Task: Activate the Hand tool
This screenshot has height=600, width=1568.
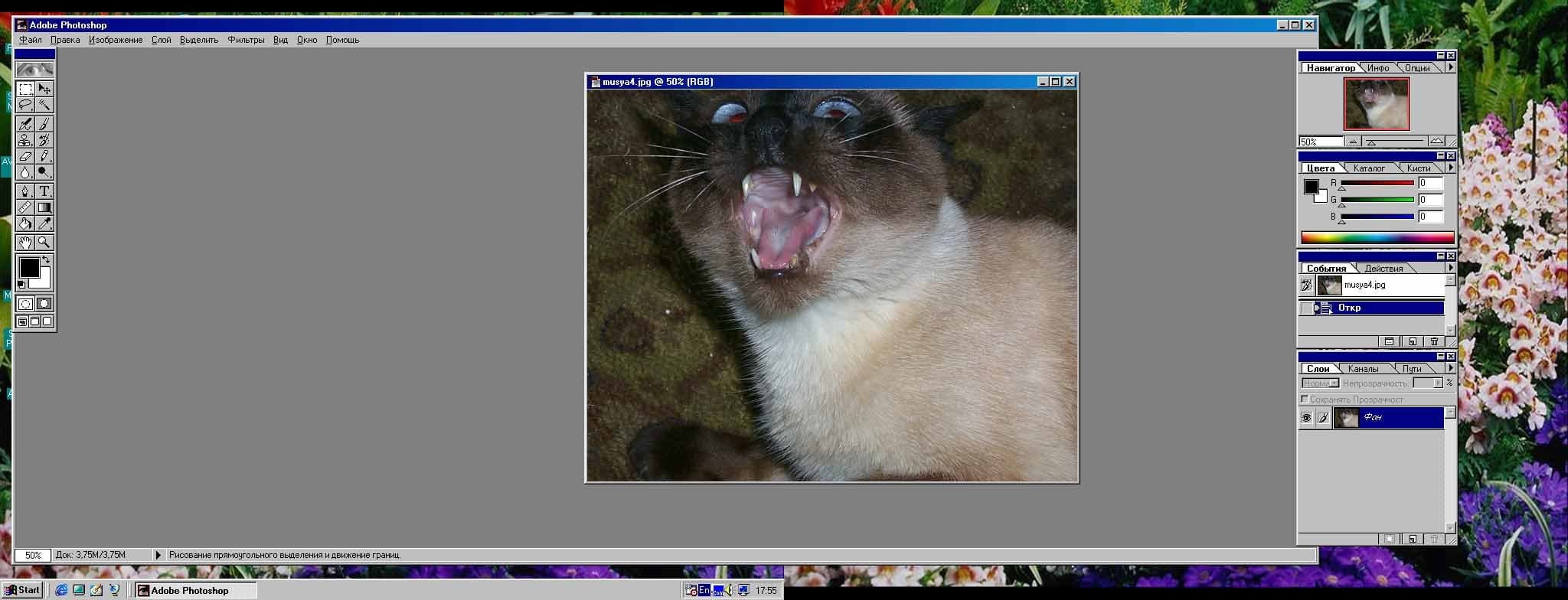Action: [25, 242]
